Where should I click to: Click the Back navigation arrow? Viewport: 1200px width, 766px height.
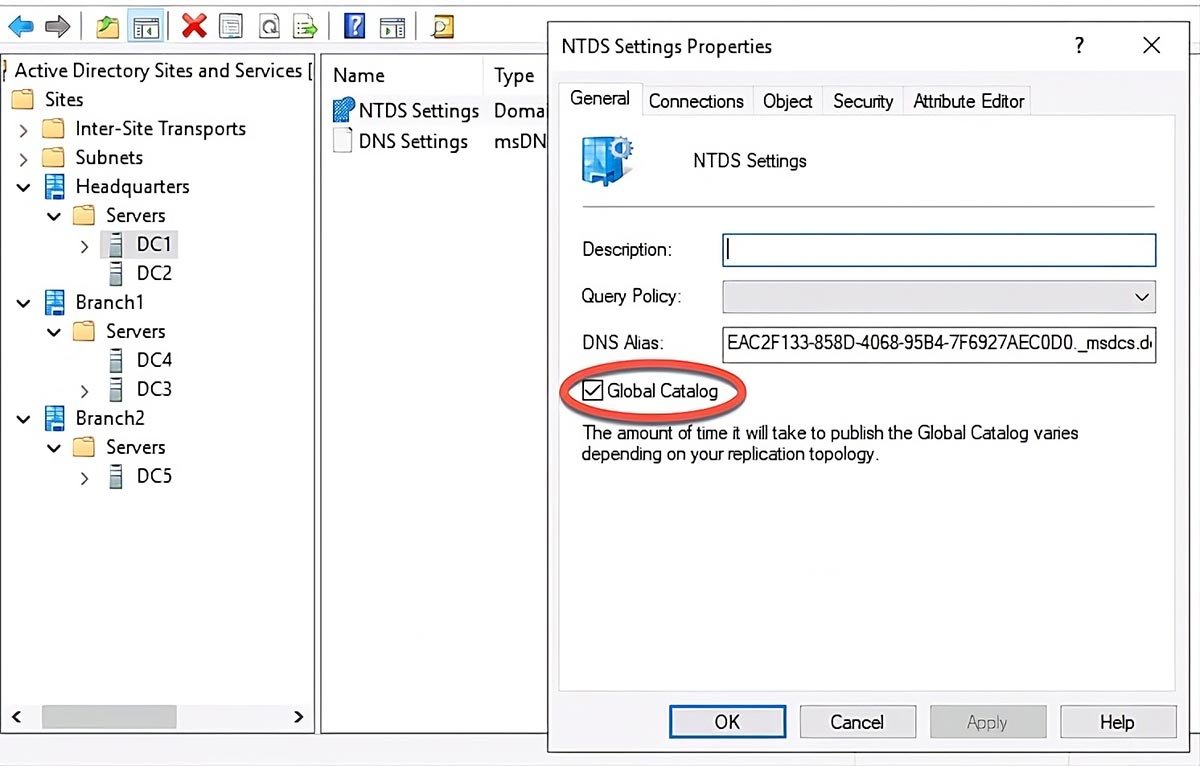(x=22, y=25)
